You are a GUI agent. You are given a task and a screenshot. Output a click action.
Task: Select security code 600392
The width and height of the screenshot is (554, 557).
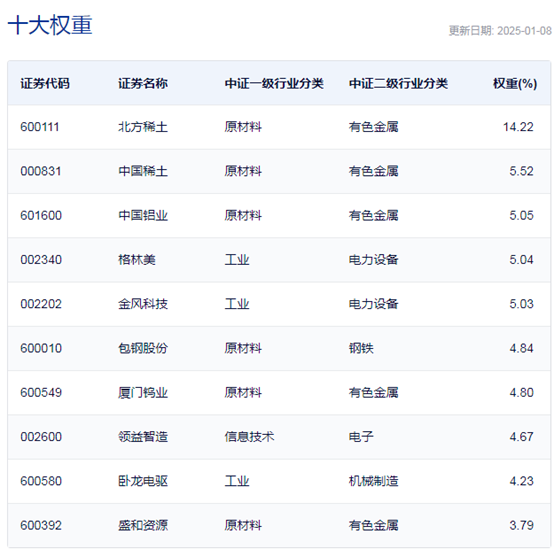41,525
